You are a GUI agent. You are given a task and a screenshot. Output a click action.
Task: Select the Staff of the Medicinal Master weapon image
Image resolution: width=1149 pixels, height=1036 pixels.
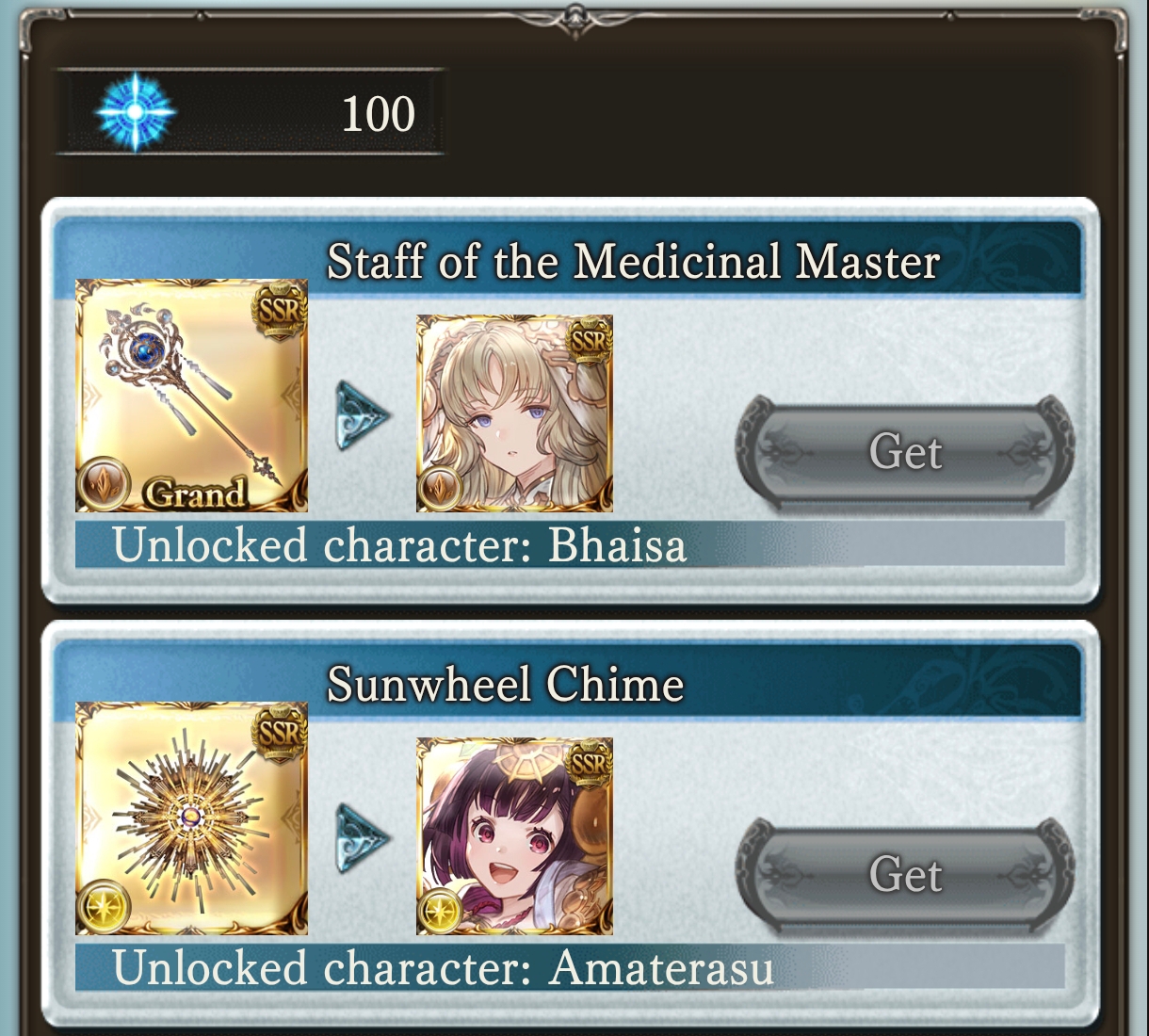tap(191, 396)
